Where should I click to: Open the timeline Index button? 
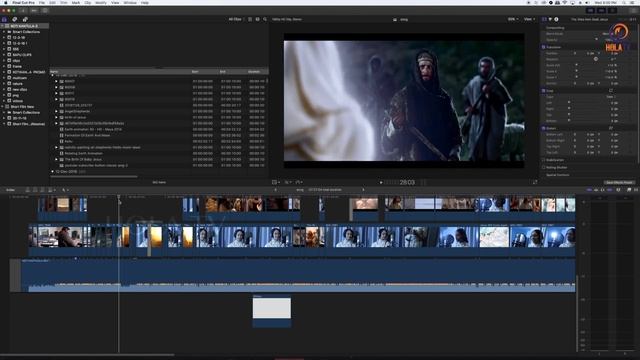click(10, 190)
